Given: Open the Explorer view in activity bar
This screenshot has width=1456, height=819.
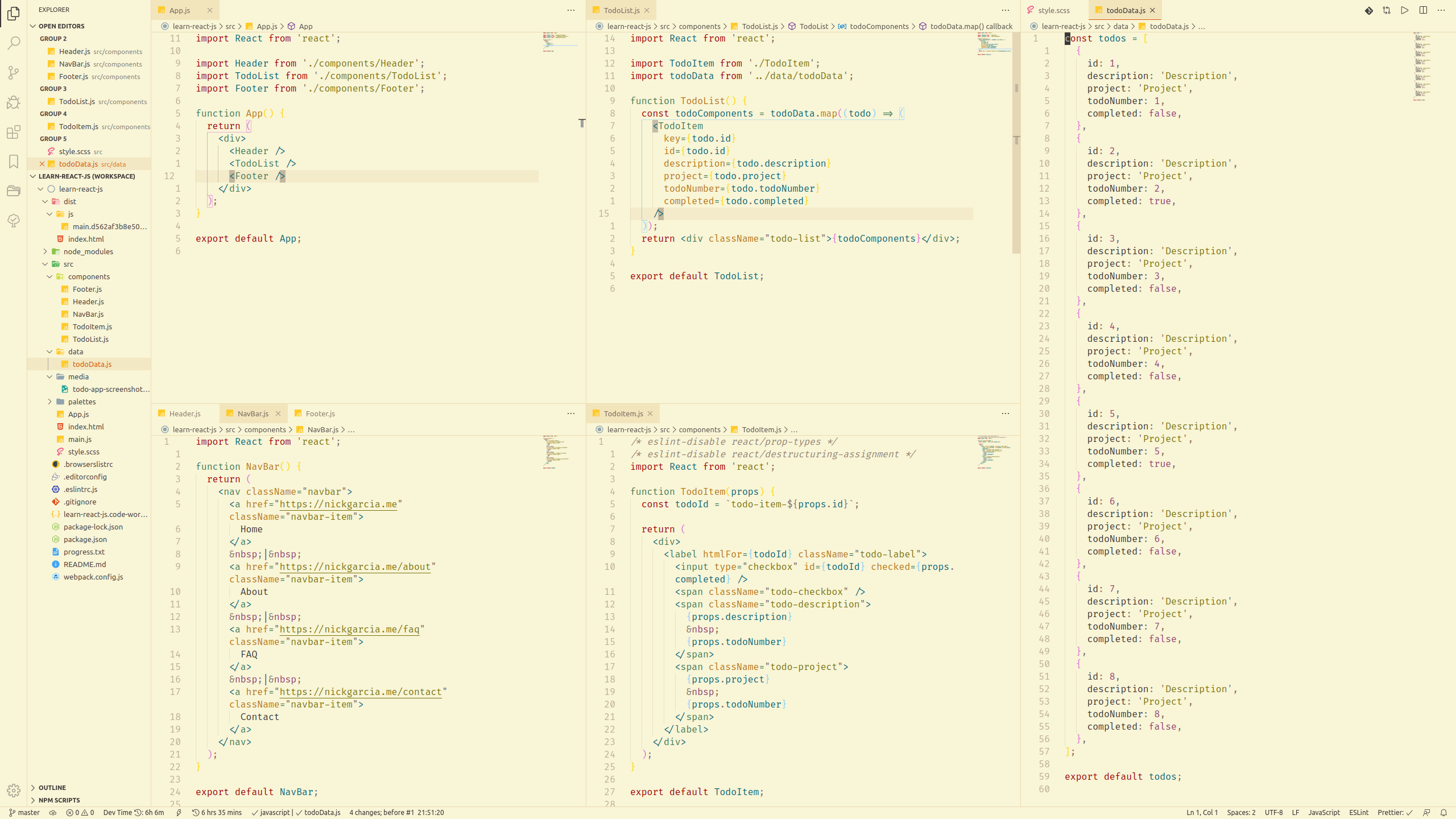Looking at the screenshot, I should [14, 13].
